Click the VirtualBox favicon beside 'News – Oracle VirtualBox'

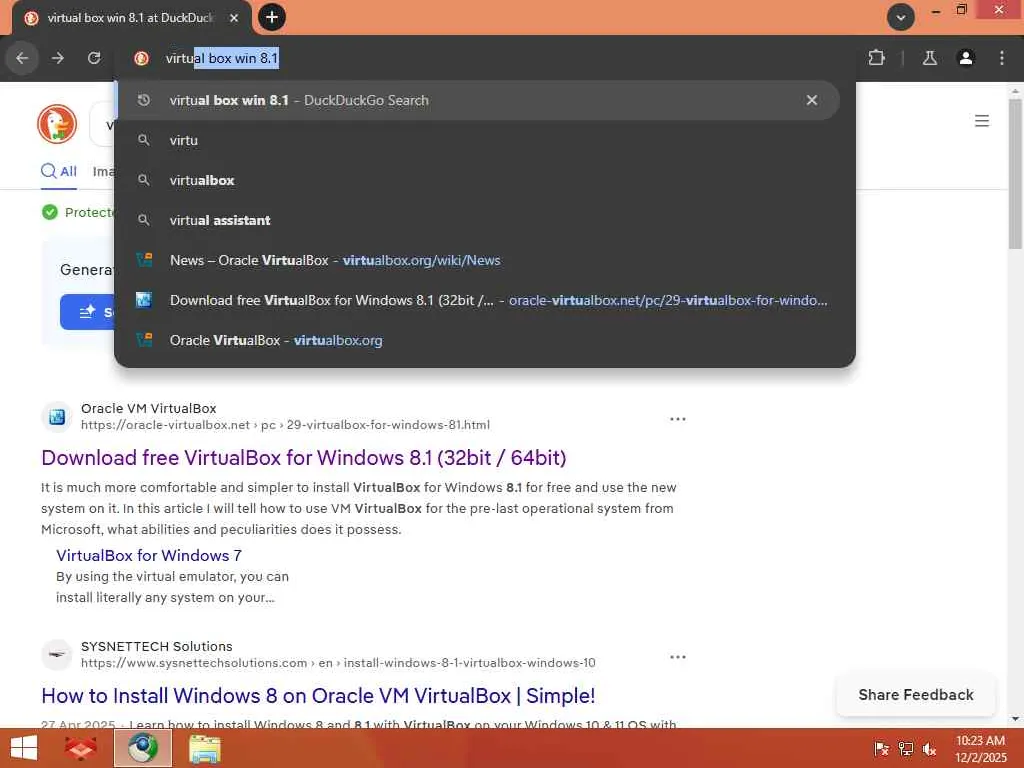(144, 260)
